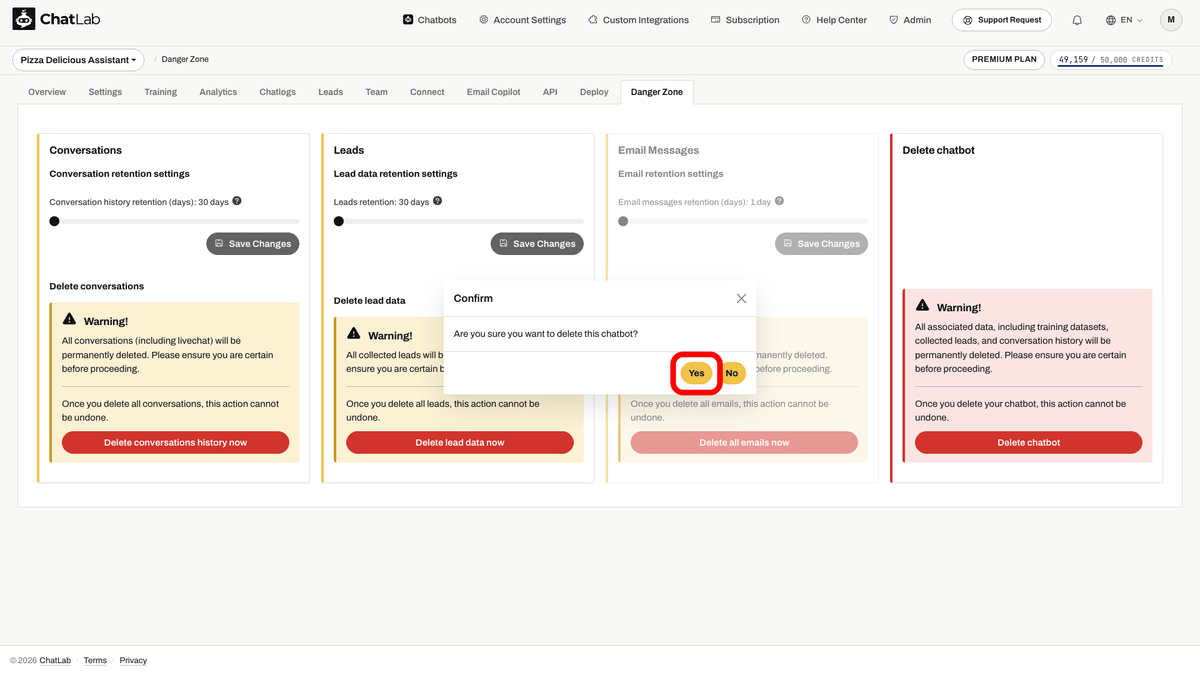Save Changes under Conversations retention

point(253,243)
